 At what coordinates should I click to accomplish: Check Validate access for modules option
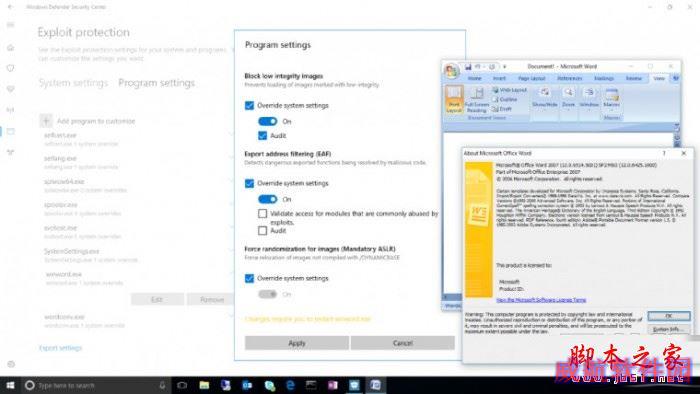(262, 214)
